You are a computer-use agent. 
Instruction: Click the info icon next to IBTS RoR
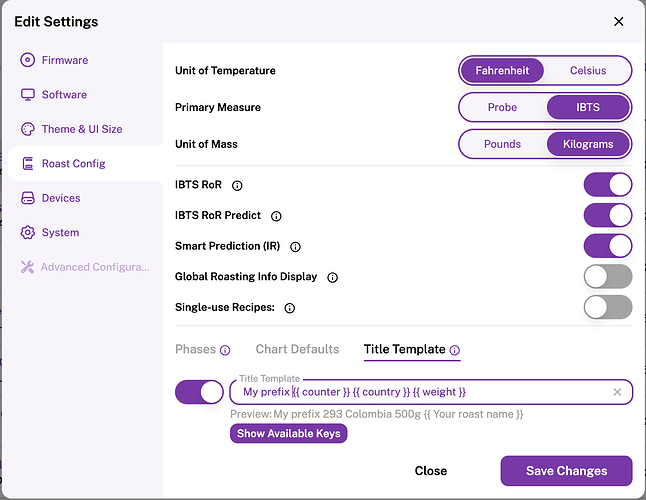coord(237,185)
